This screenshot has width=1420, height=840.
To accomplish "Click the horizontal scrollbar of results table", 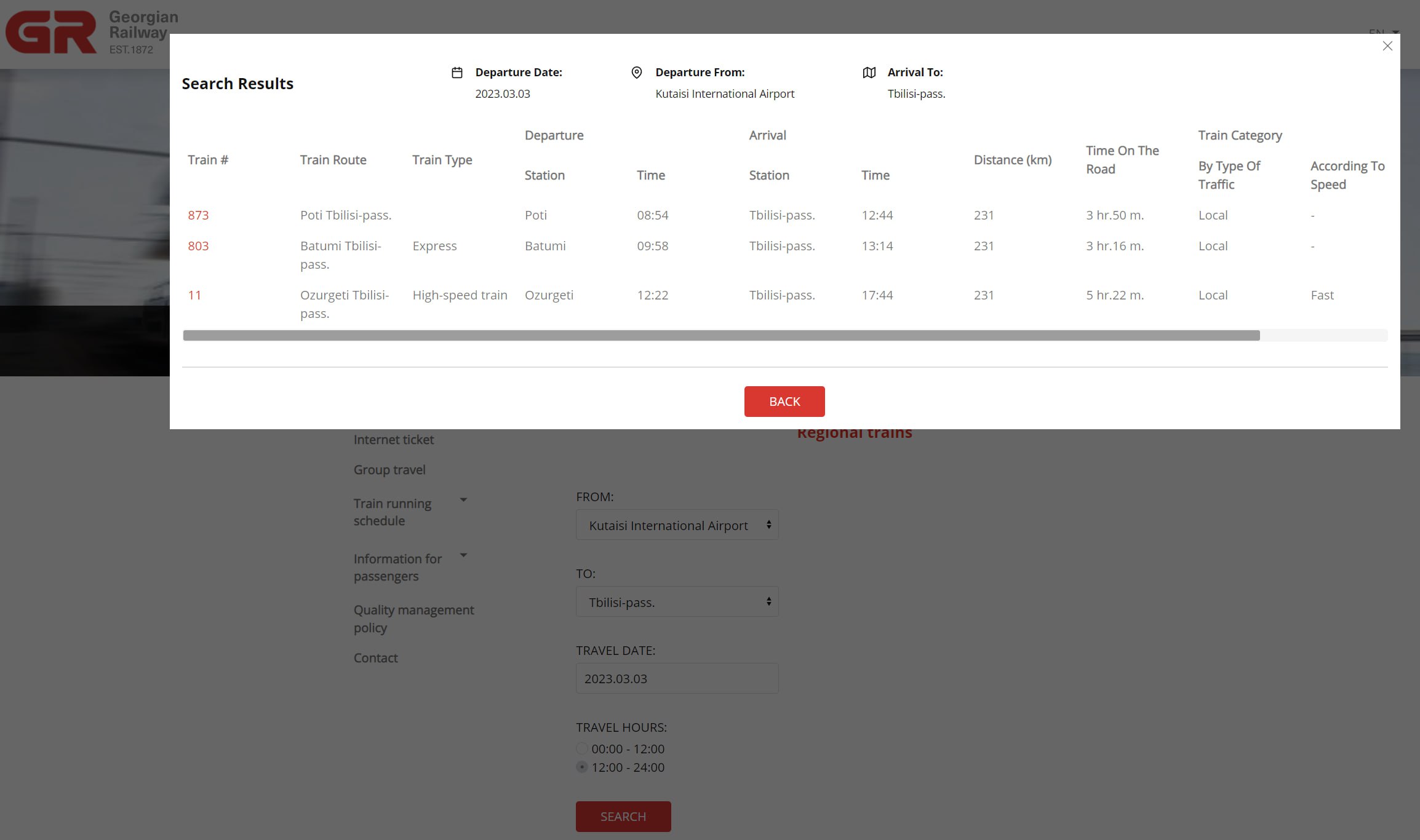I will (721, 335).
